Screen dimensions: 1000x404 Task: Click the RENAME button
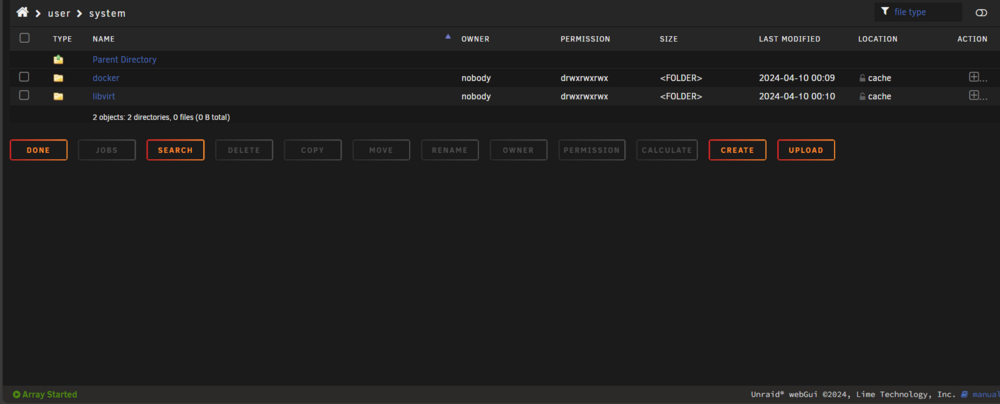450,150
